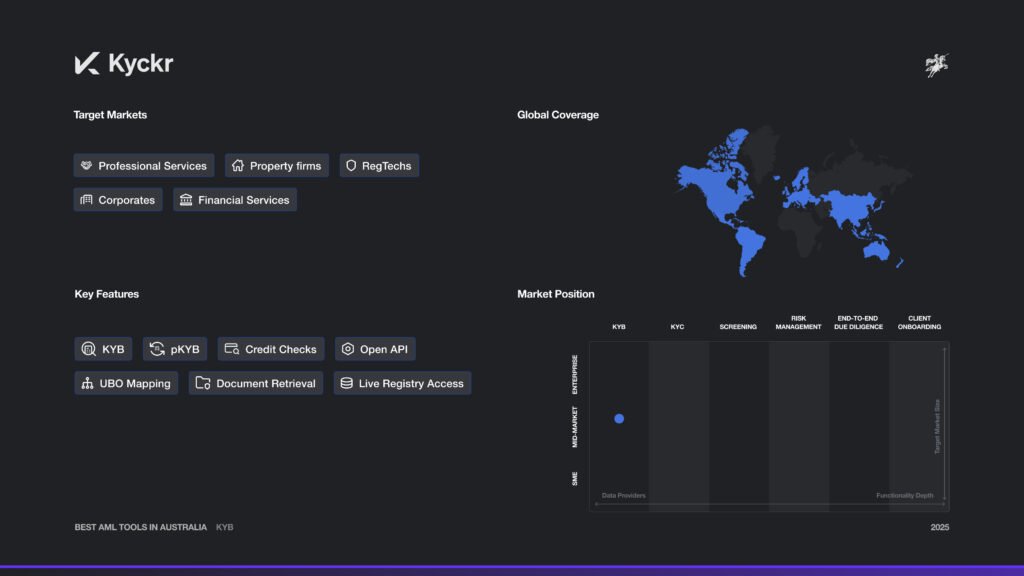
Task: Click the card search icon in Credit Checks
Action: click(x=232, y=349)
